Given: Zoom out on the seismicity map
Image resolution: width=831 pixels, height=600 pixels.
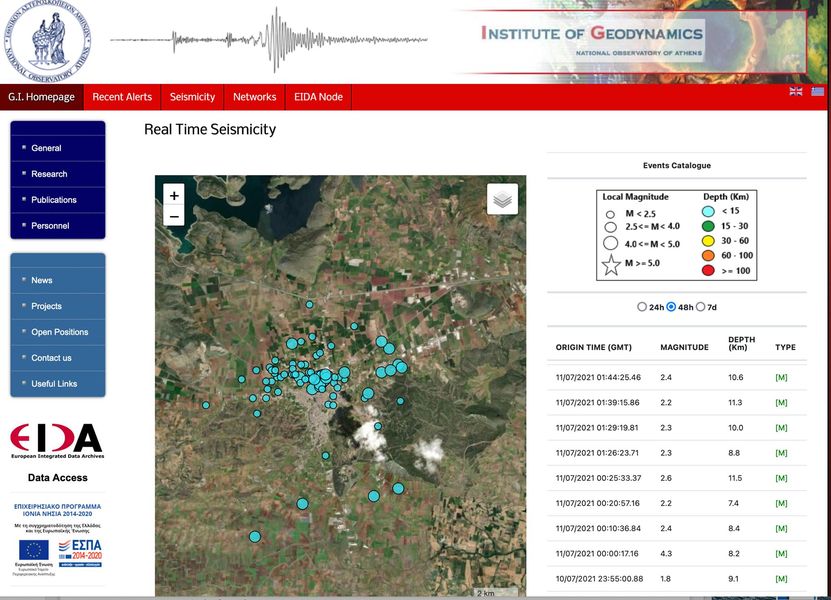Looking at the screenshot, I should 174,217.
